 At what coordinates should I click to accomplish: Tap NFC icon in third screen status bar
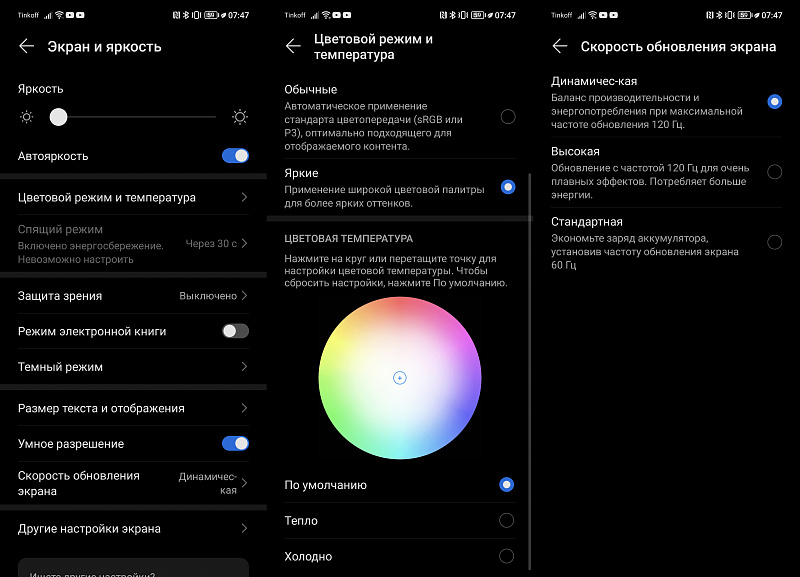click(710, 15)
